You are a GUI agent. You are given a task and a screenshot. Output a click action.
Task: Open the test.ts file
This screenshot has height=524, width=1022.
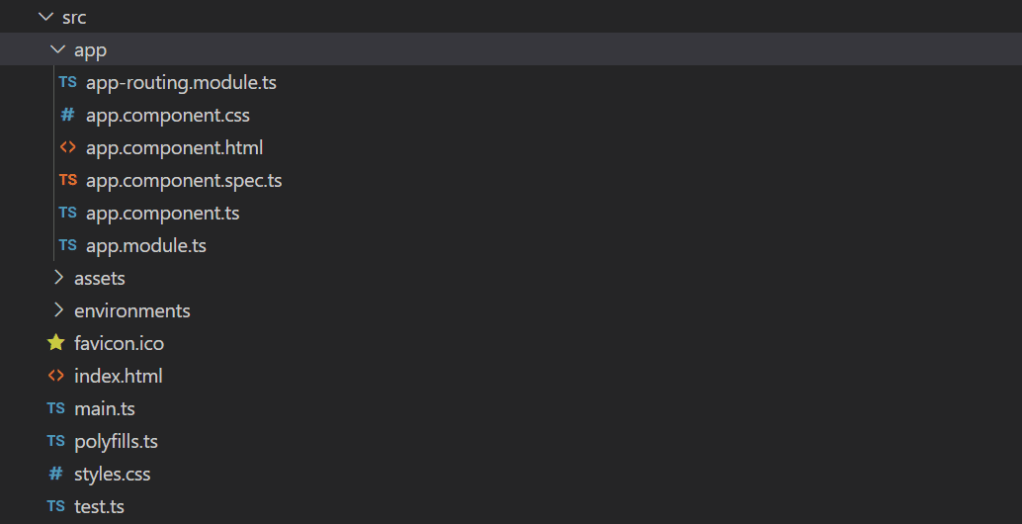coord(99,506)
